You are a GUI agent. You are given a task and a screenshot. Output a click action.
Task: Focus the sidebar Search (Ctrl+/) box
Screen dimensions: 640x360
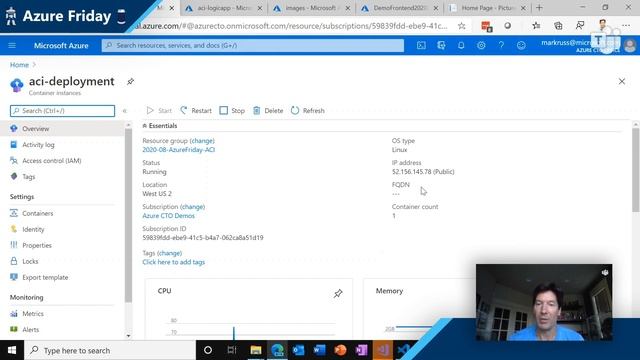pos(62,111)
